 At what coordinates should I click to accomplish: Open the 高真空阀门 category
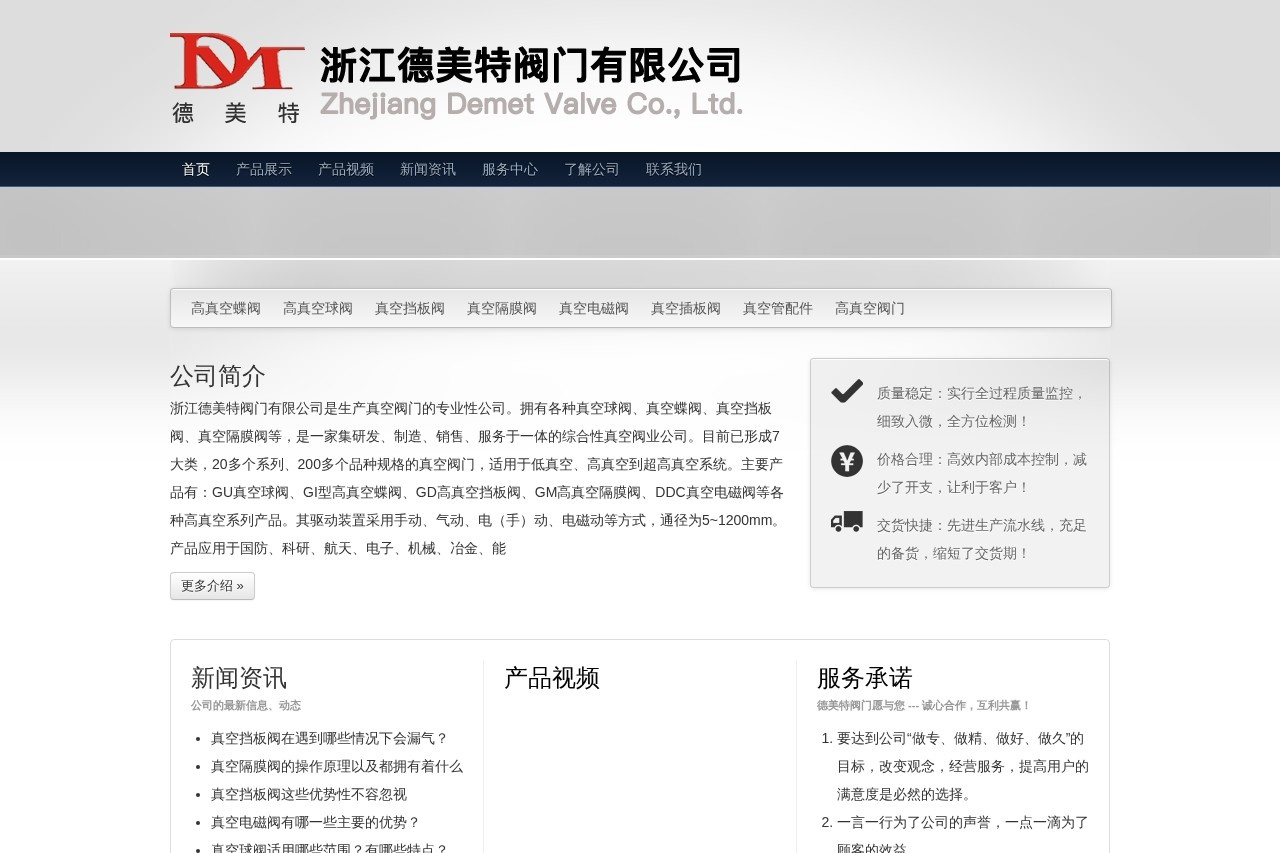tap(869, 308)
